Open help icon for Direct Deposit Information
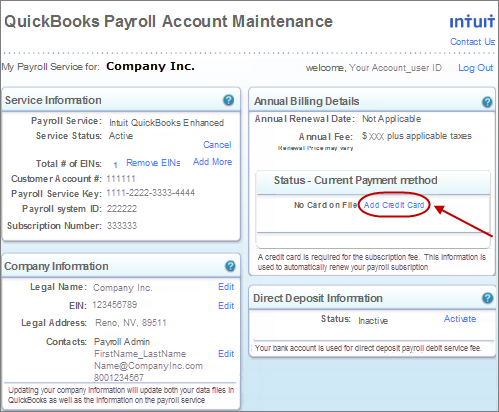The image size is (499, 412). click(487, 298)
